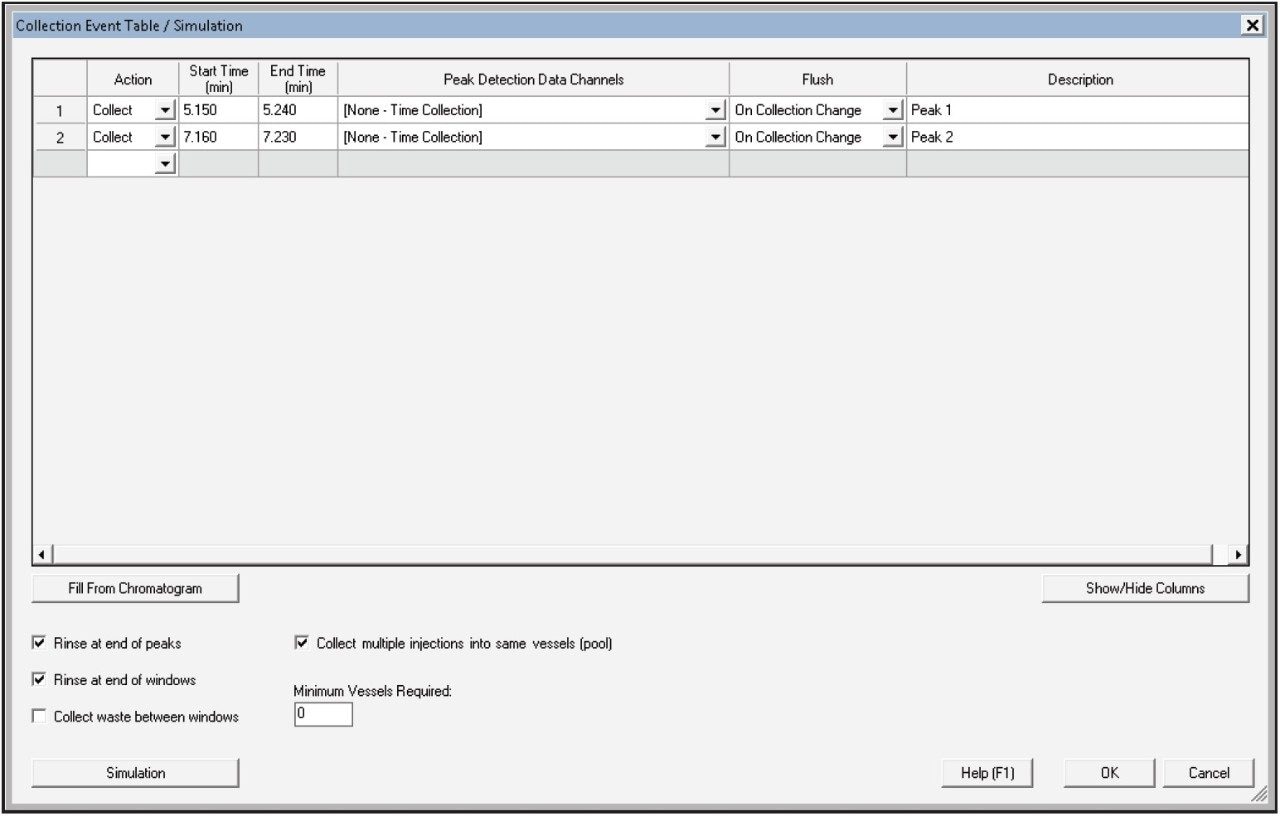Click the Fill From Chromatogram button
This screenshot has height=816, width=1280.
[x=135, y=588]
